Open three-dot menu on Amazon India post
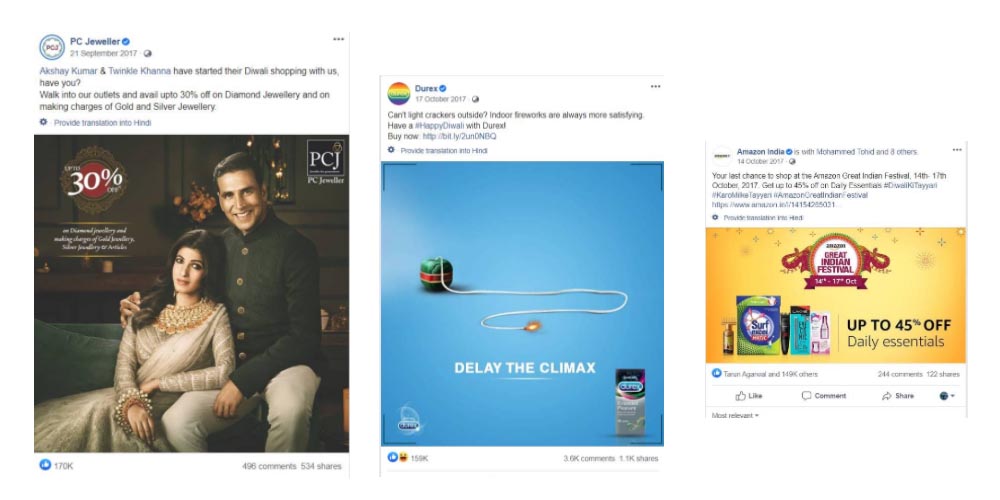The height and width of the screenshot is (500, 1000). [957, 150]
